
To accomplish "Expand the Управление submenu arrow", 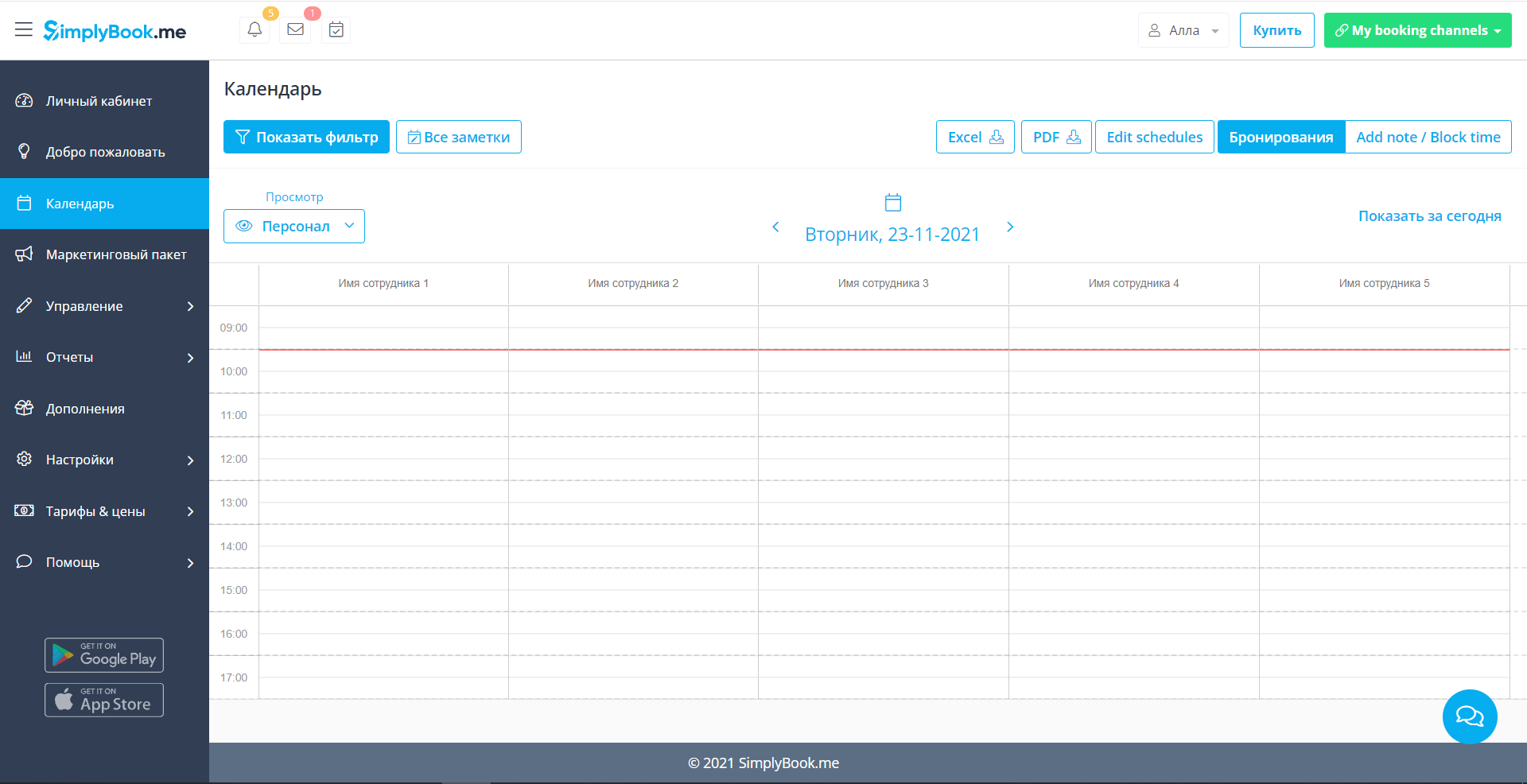I will coord(190,306).
